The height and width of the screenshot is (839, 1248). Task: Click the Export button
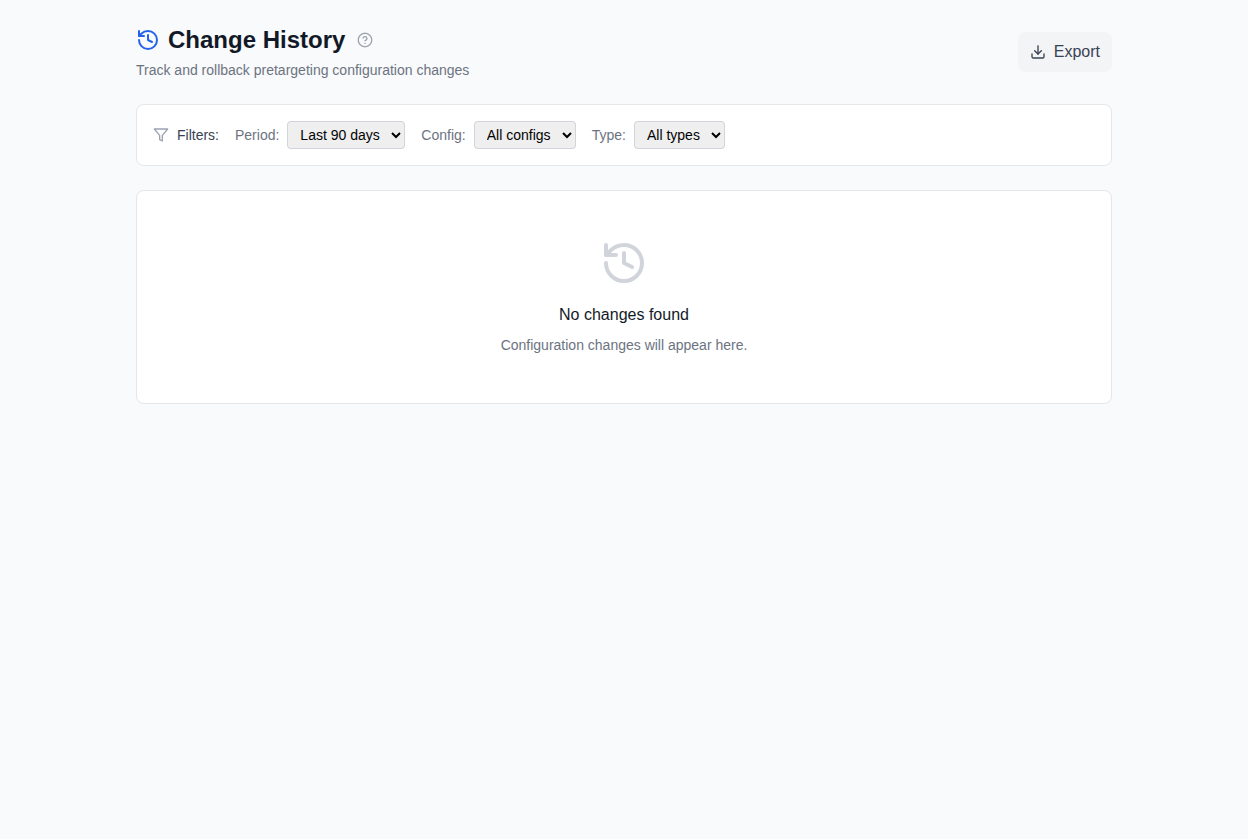tap(1064, 51)
